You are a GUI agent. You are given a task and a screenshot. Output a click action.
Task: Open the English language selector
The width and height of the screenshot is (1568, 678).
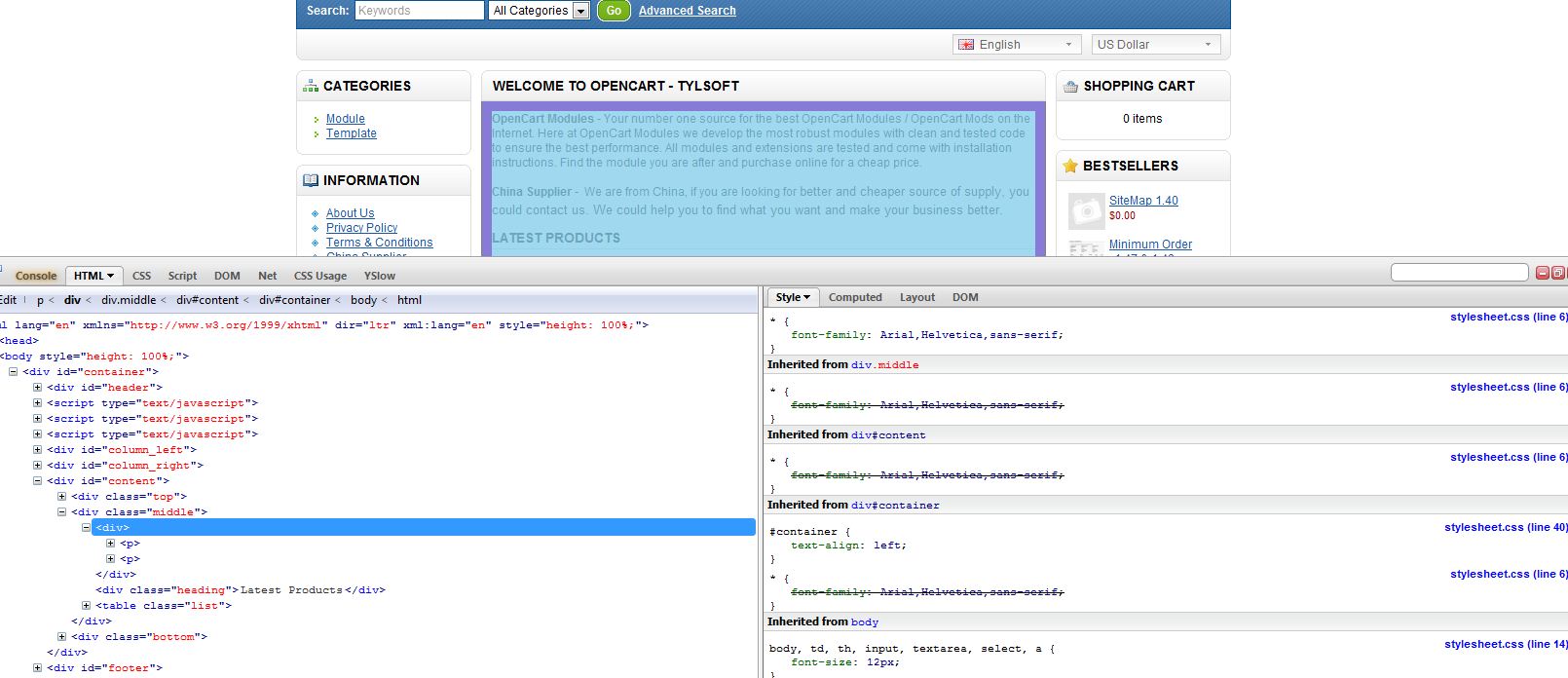pyautogui.click(x=1017, y=45)
